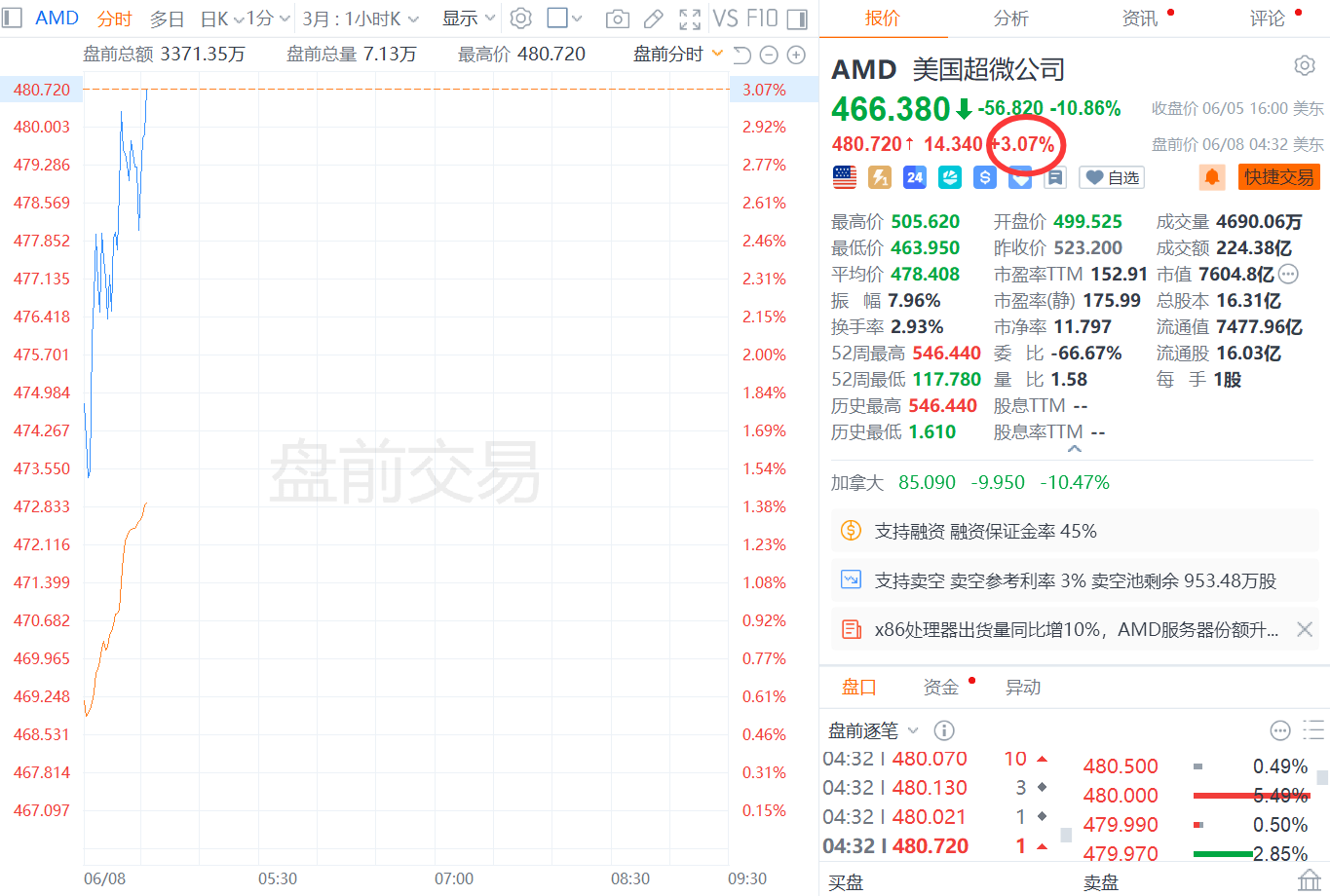Expand chart to fullscreen
The image size is (1330, 896).
click(690, 19)
